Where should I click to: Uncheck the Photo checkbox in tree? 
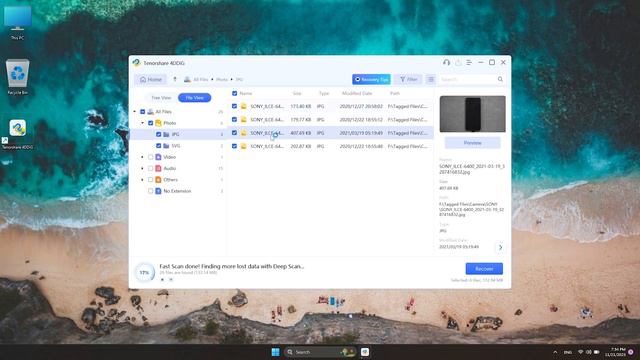click(x=151, y=123)
